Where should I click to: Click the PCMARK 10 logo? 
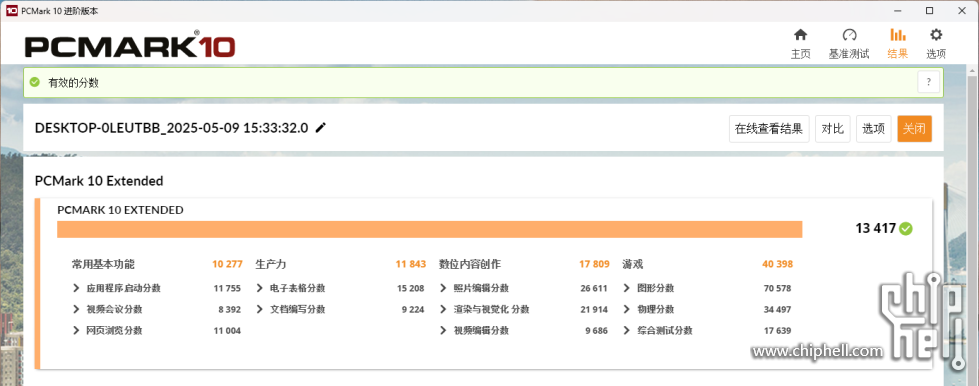130,46
